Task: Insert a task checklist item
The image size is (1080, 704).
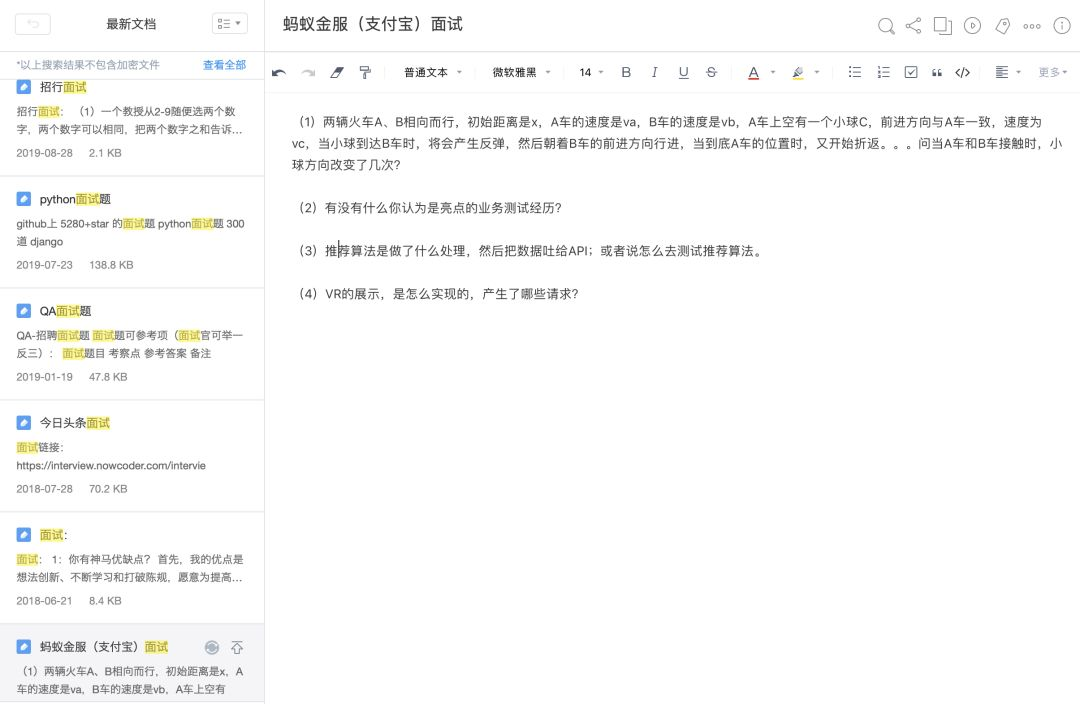Action: 910,72
